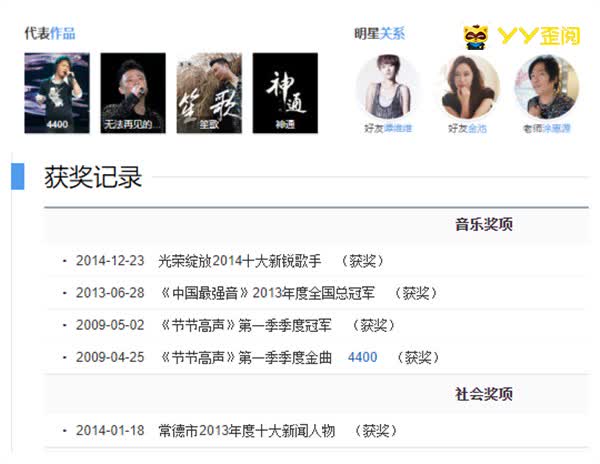Select the 获奖记录 section title
This screenshot has height=464, width=600.
(x=93, y=177)
